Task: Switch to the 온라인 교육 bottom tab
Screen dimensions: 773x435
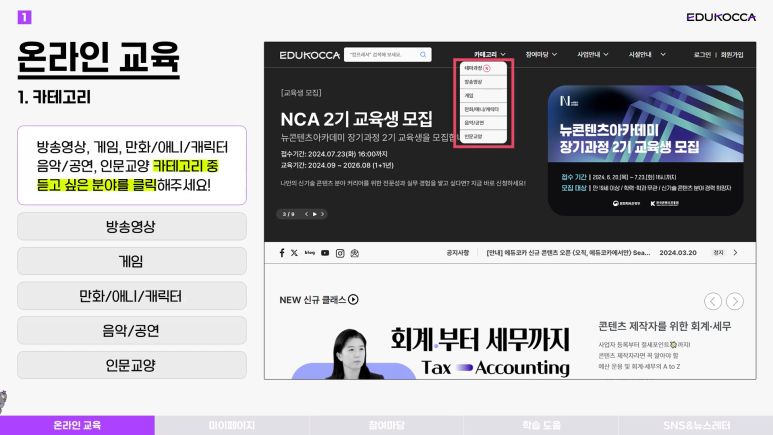Action: point(77,425)
